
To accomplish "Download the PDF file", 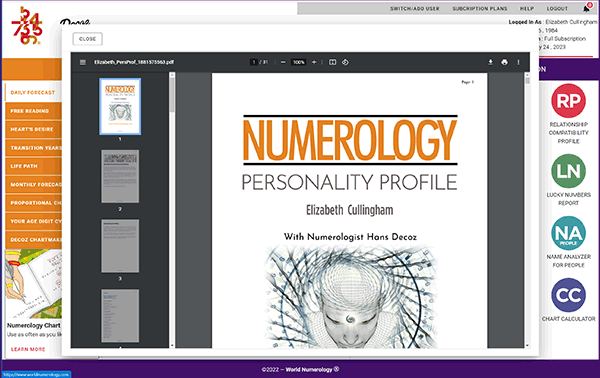I will (x=490, y=62).
